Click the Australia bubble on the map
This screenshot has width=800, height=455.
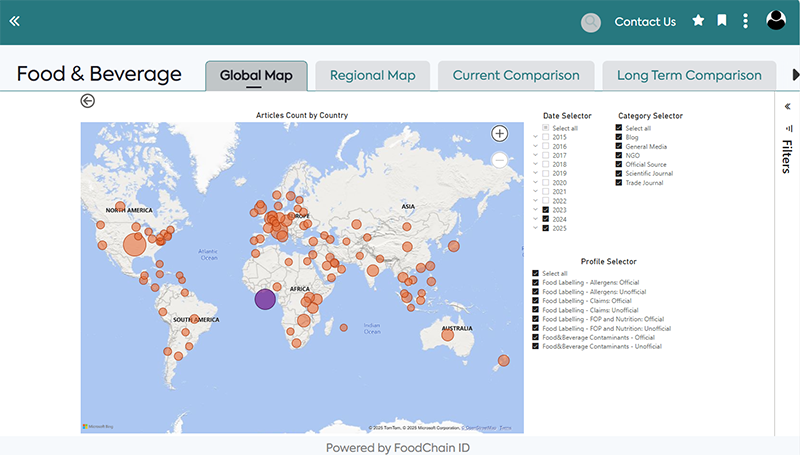point(448,335)
